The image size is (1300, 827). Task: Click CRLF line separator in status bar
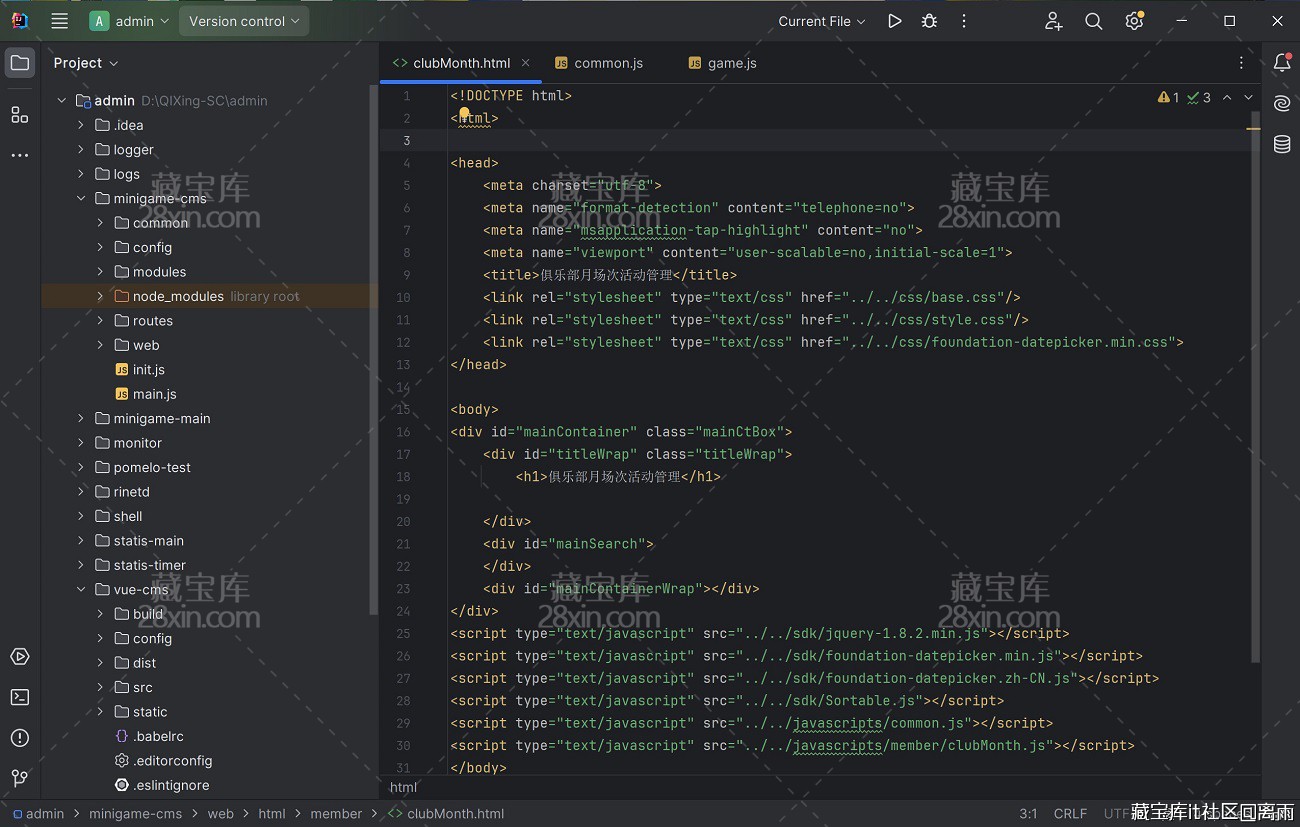[x=1070, y=814]
